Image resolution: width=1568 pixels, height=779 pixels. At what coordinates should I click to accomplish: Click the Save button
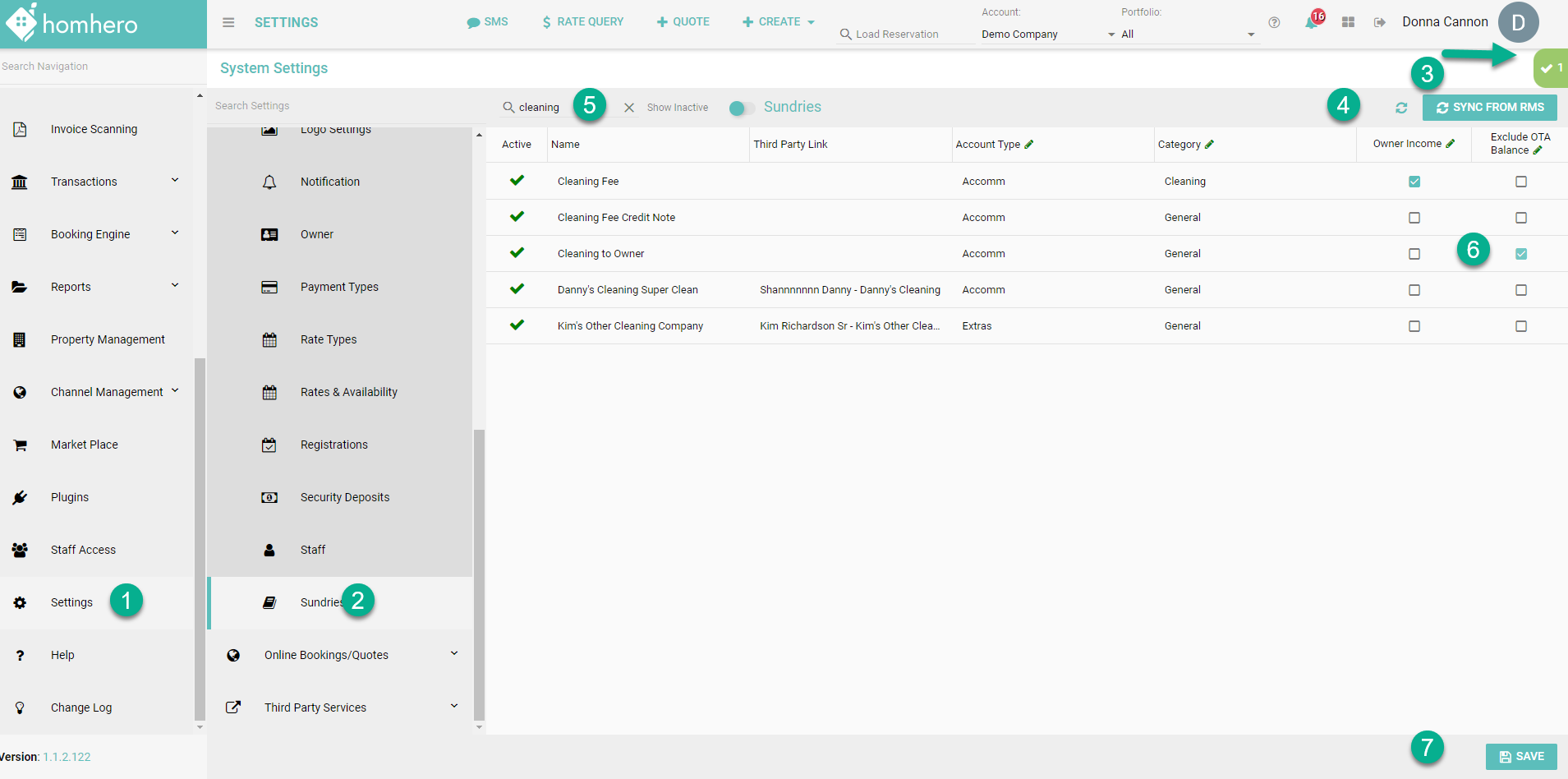[1521, 757]
